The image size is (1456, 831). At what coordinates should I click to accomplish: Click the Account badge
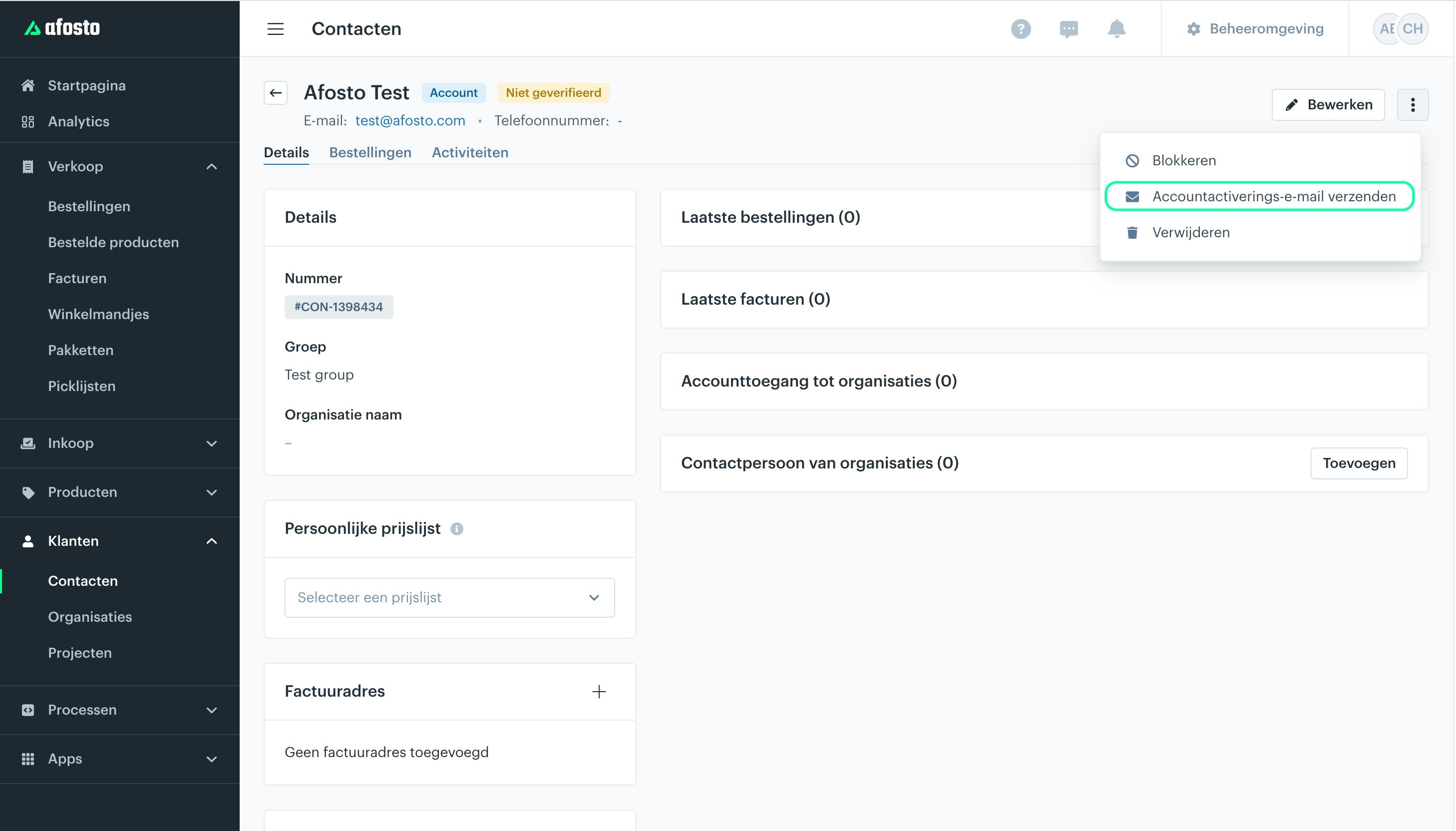tap(453, 93)
